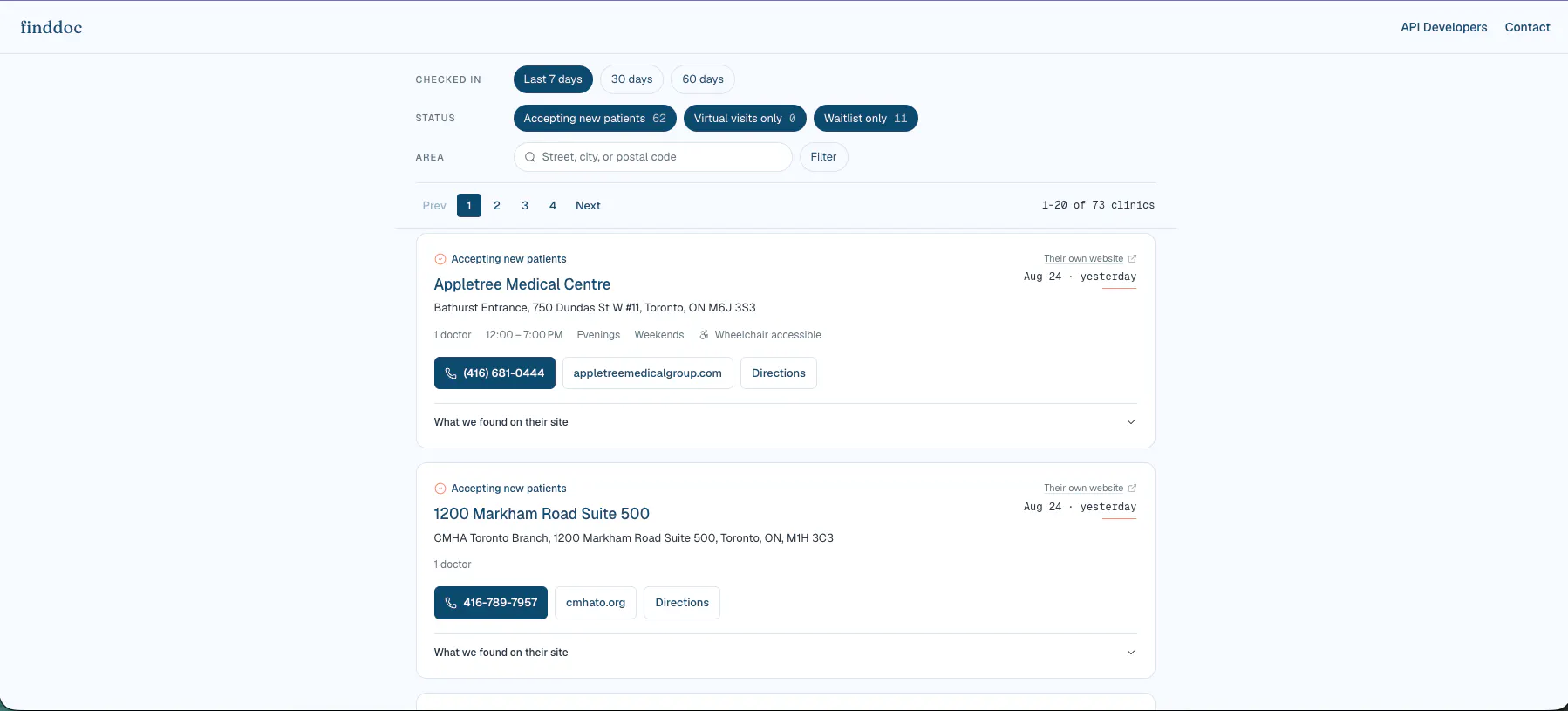Click the Next pagination link
1568x711 pixels.
click(x=588, y=206)
